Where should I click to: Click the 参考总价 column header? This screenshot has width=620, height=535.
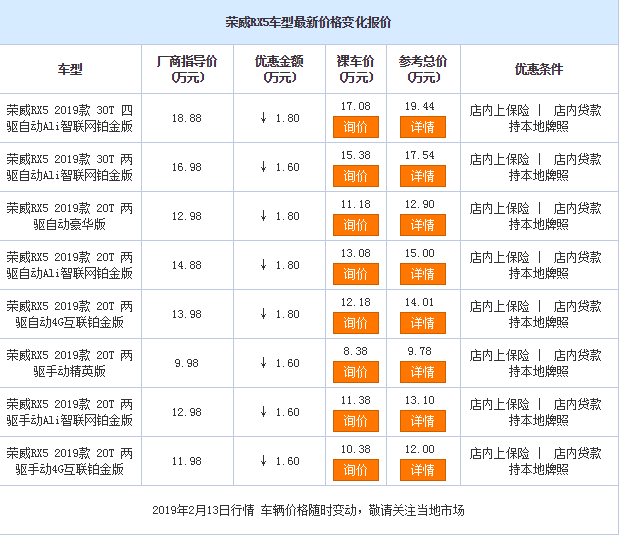coord(423,69)
